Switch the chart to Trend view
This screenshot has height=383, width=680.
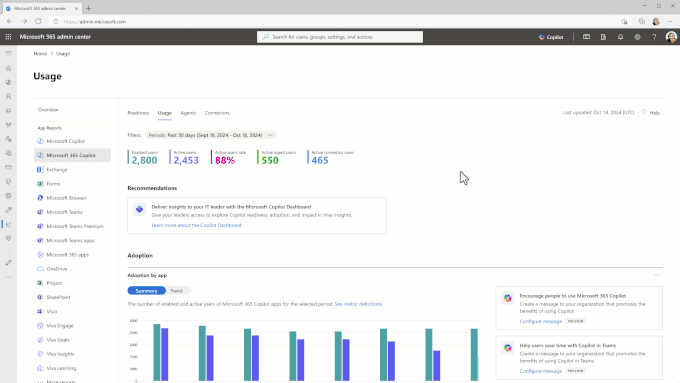tap(176, 291)
